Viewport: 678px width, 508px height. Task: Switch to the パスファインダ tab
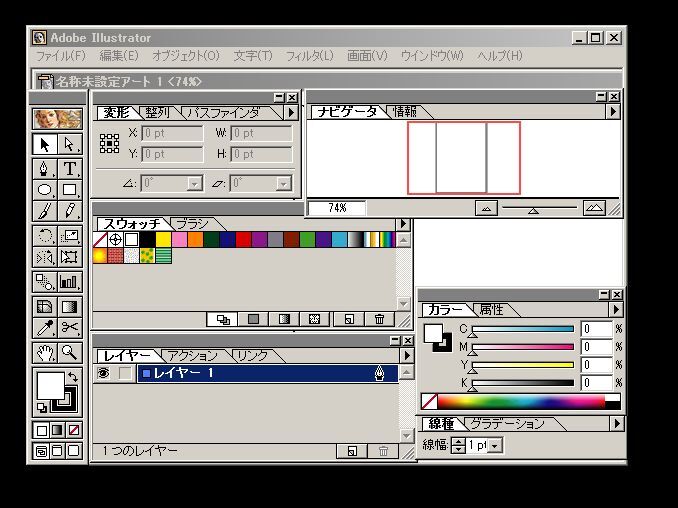pyautogui.click(x=224, y=113)
